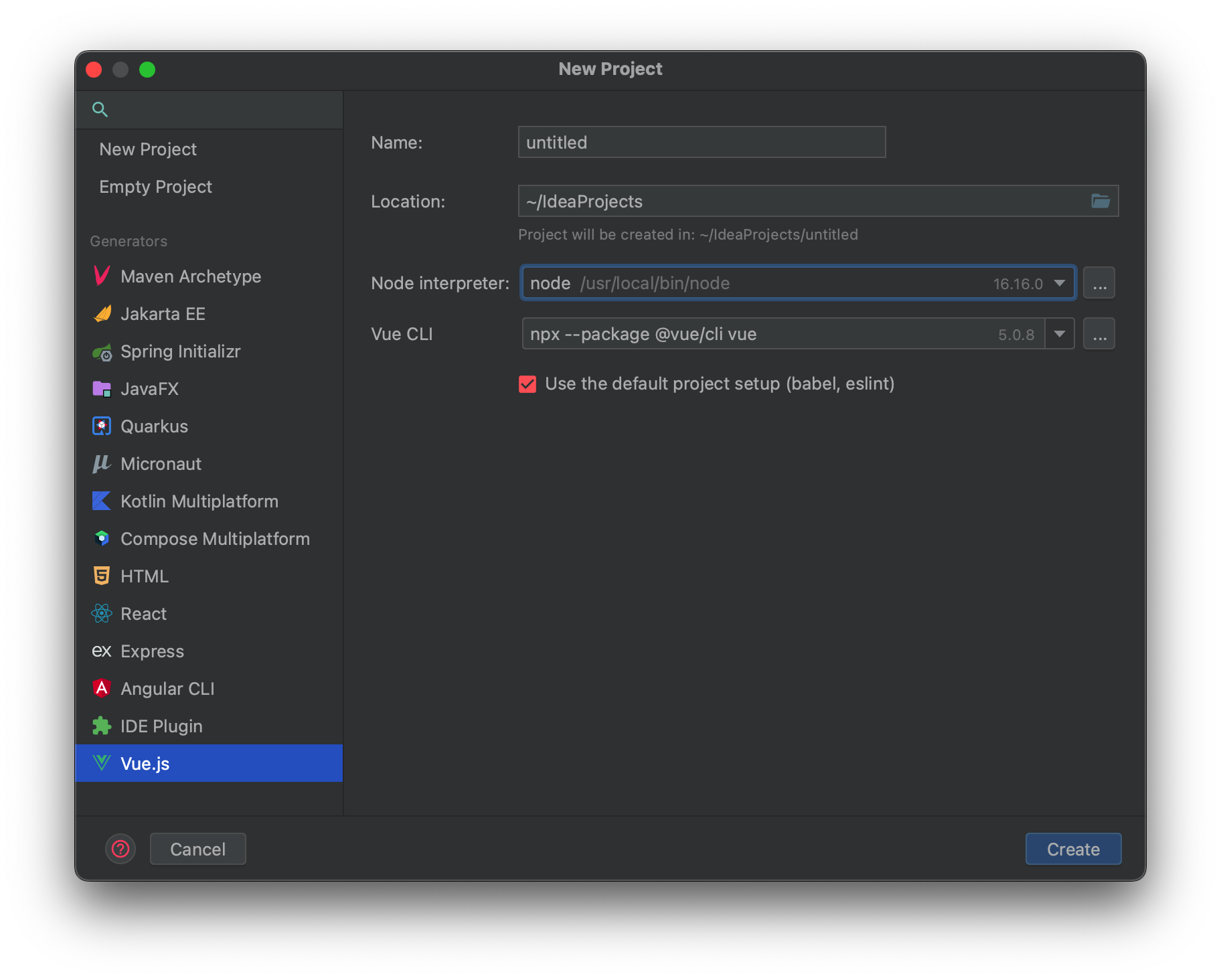Click the Quarkus generator icon
The image size is (1221, 980).
click(102, 426)
